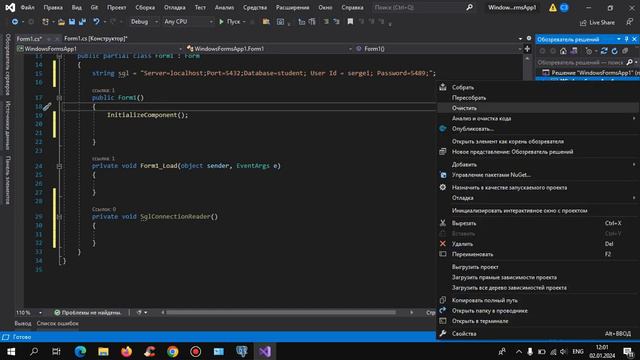Click the Visual Studio search magnifier icon
The width and height of the screenshot is (640, 360).
469,7
